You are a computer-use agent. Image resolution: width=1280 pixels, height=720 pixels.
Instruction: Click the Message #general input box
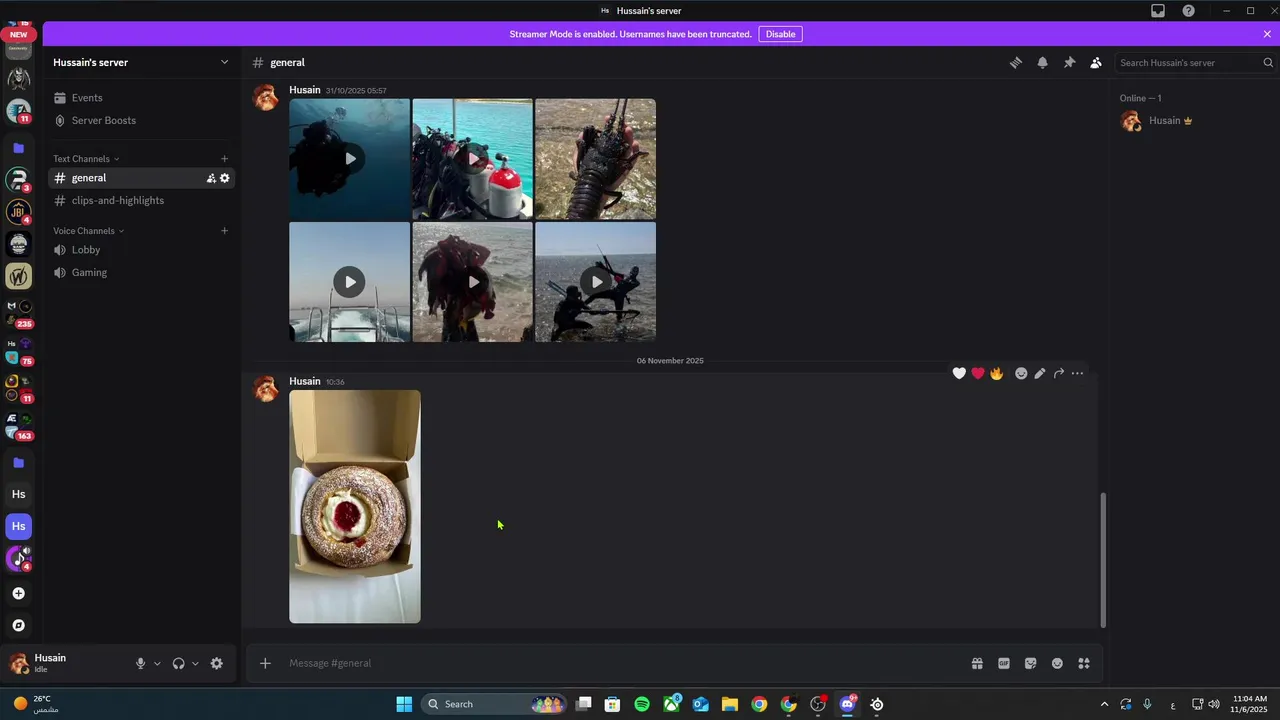click(x=620, y=663)
